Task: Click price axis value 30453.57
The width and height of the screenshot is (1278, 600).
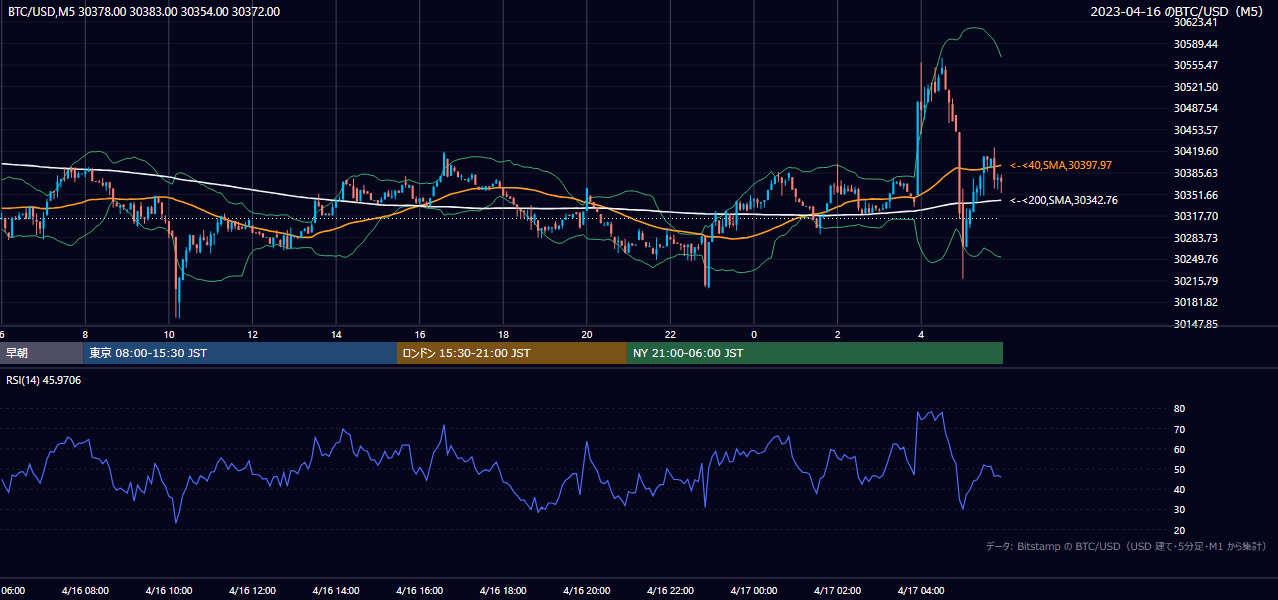Action: [1196, 130]
